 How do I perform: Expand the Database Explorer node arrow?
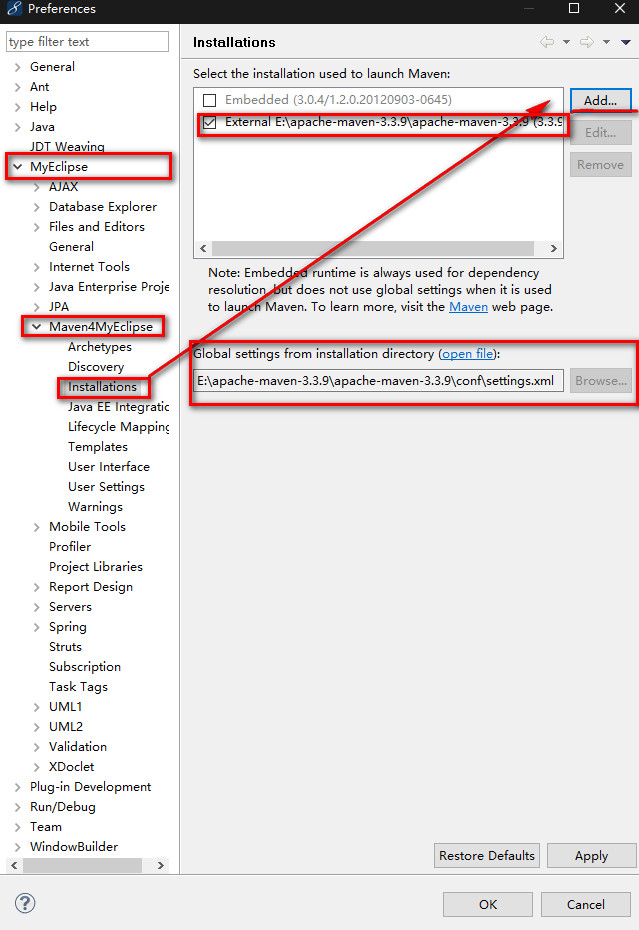tap(36, 207)
